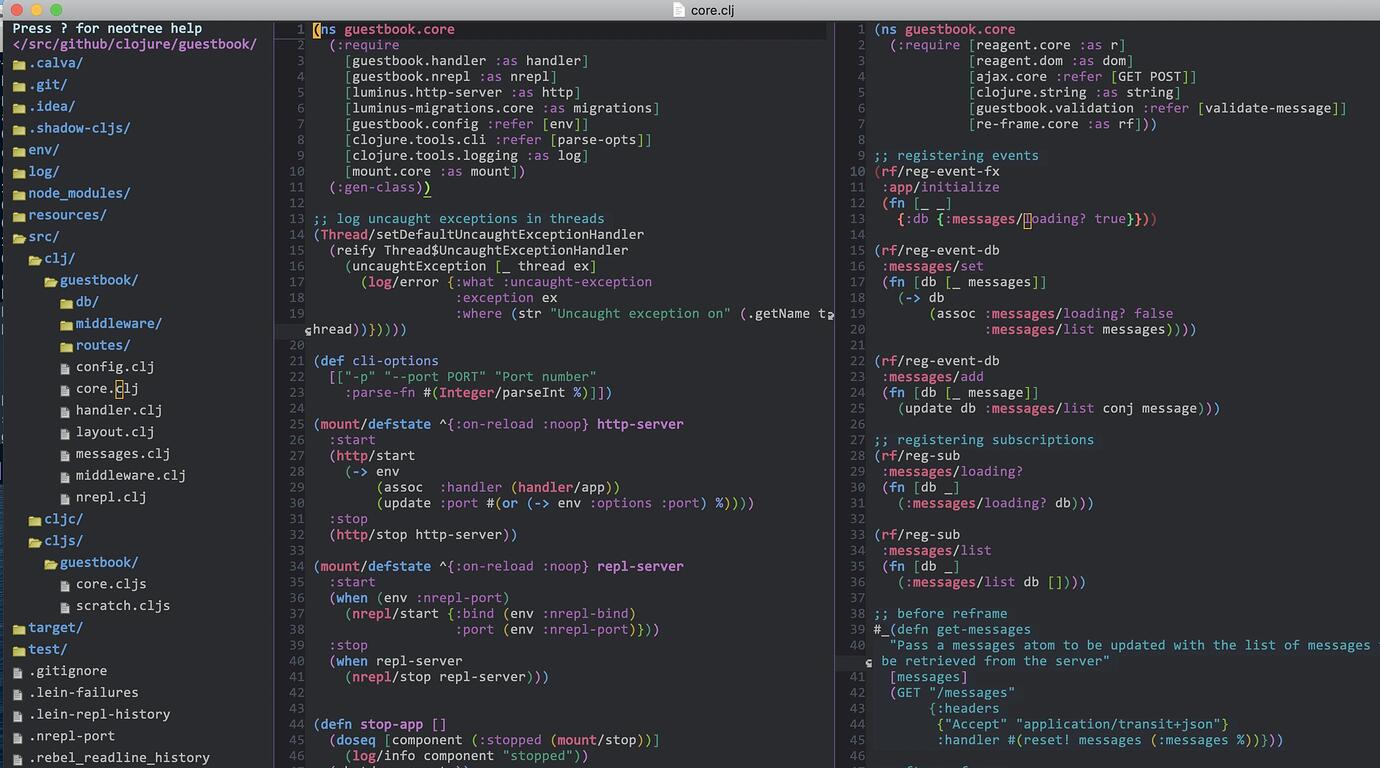Viewport: 1380px width, 768px height.
Task: Click the target/ folder icon
Action: tap(20, 628)
